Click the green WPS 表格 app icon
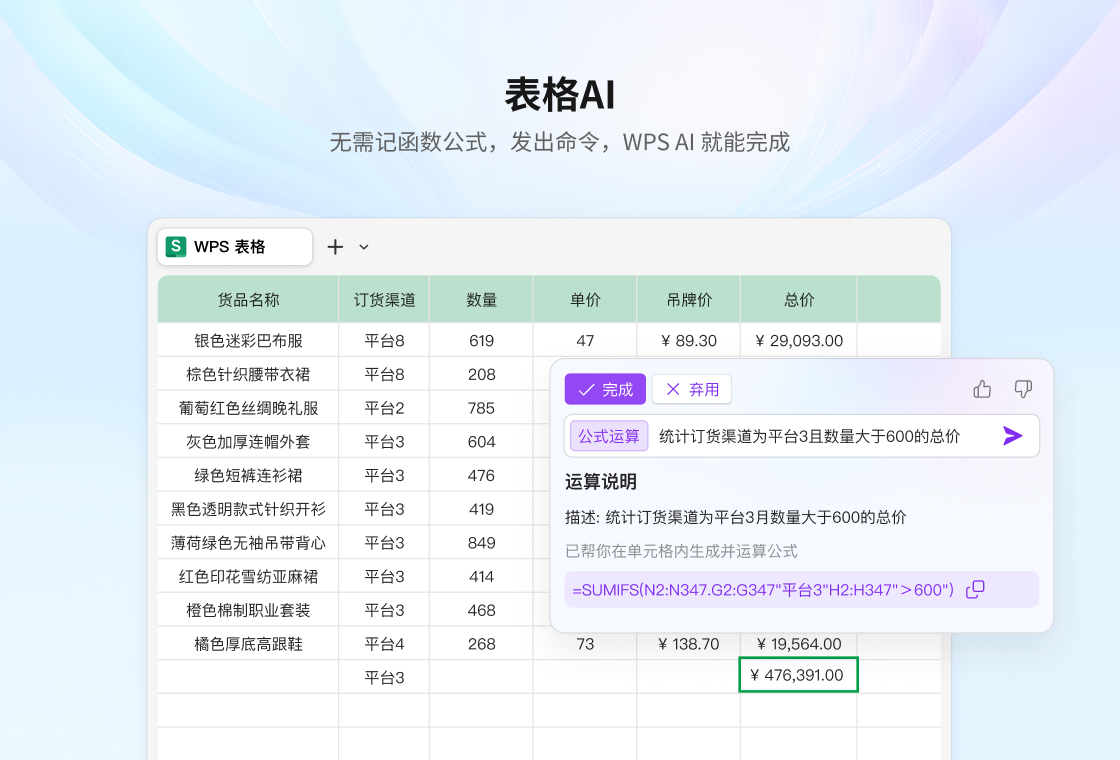 tap(175, 246)
